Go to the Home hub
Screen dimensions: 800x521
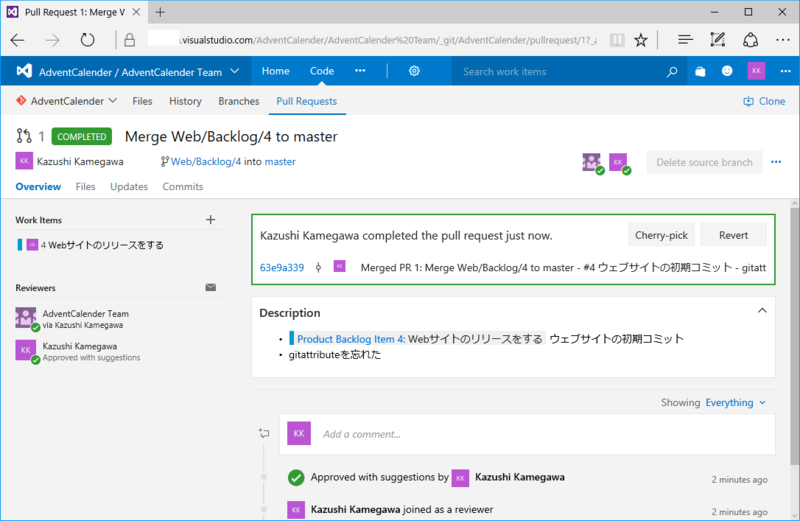pos(276,71)
